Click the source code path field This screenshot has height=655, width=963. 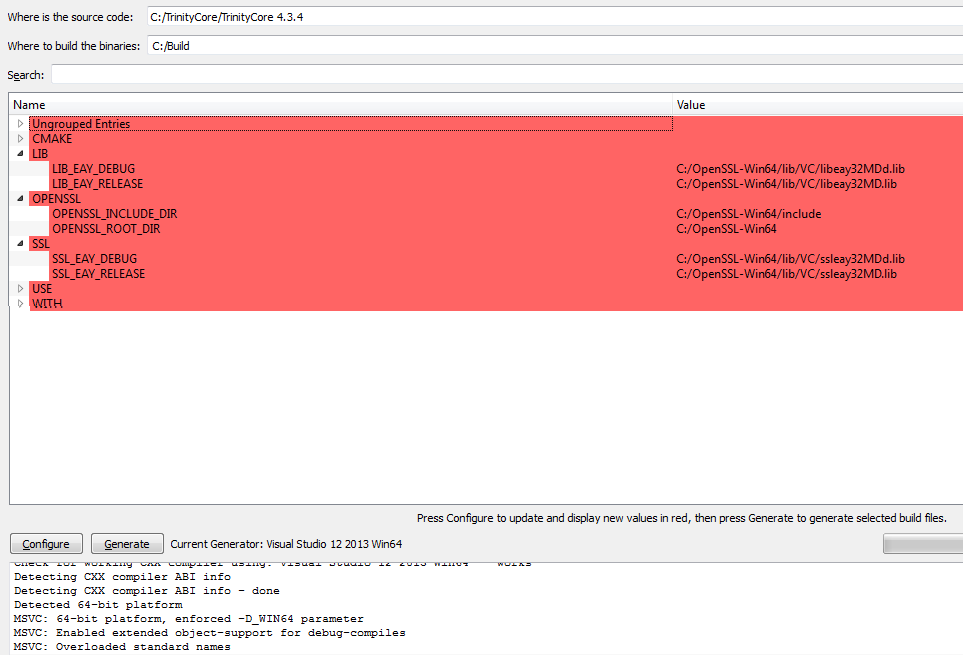[550, 17]
